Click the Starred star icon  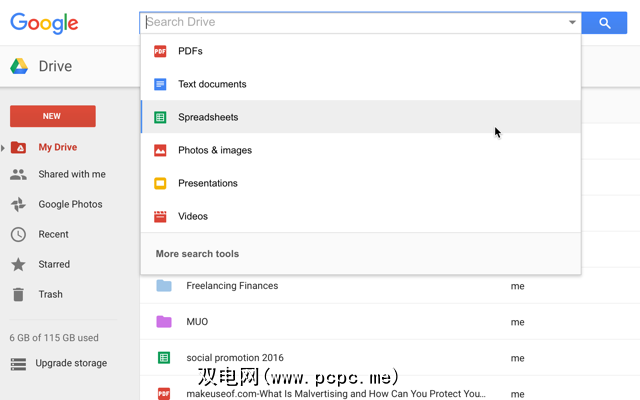pos(18,264)
